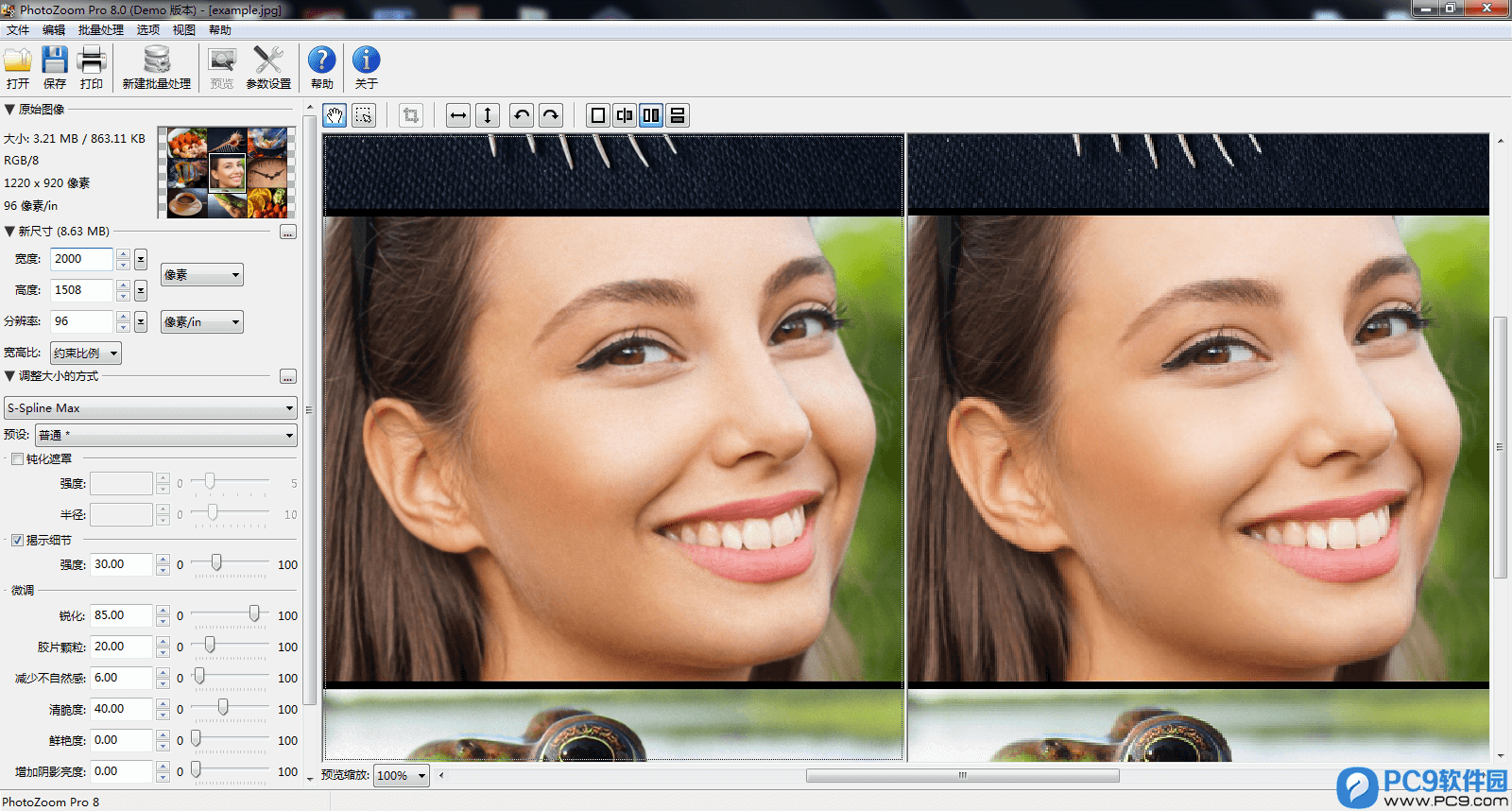1512x811 pixels.
Task: Open resolution value history dropdown arrow
Action: [x=141, y=321]
